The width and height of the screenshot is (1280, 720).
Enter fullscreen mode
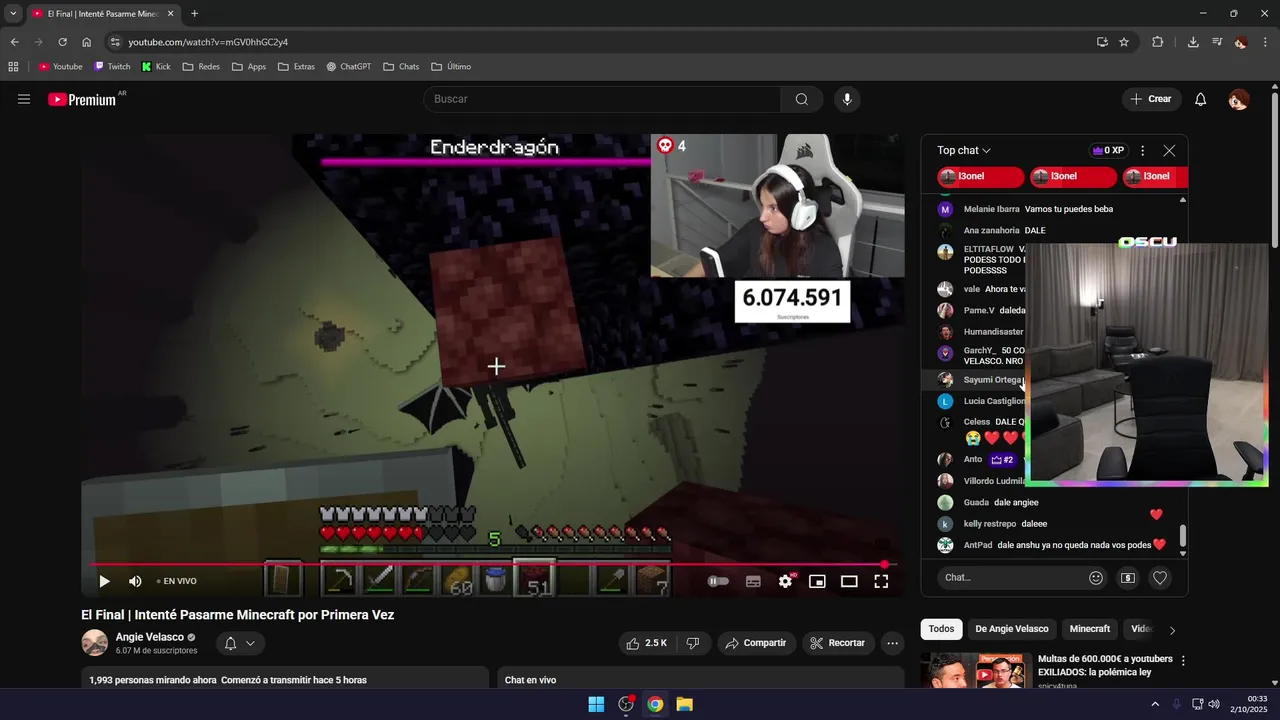(x=881, y=581)
